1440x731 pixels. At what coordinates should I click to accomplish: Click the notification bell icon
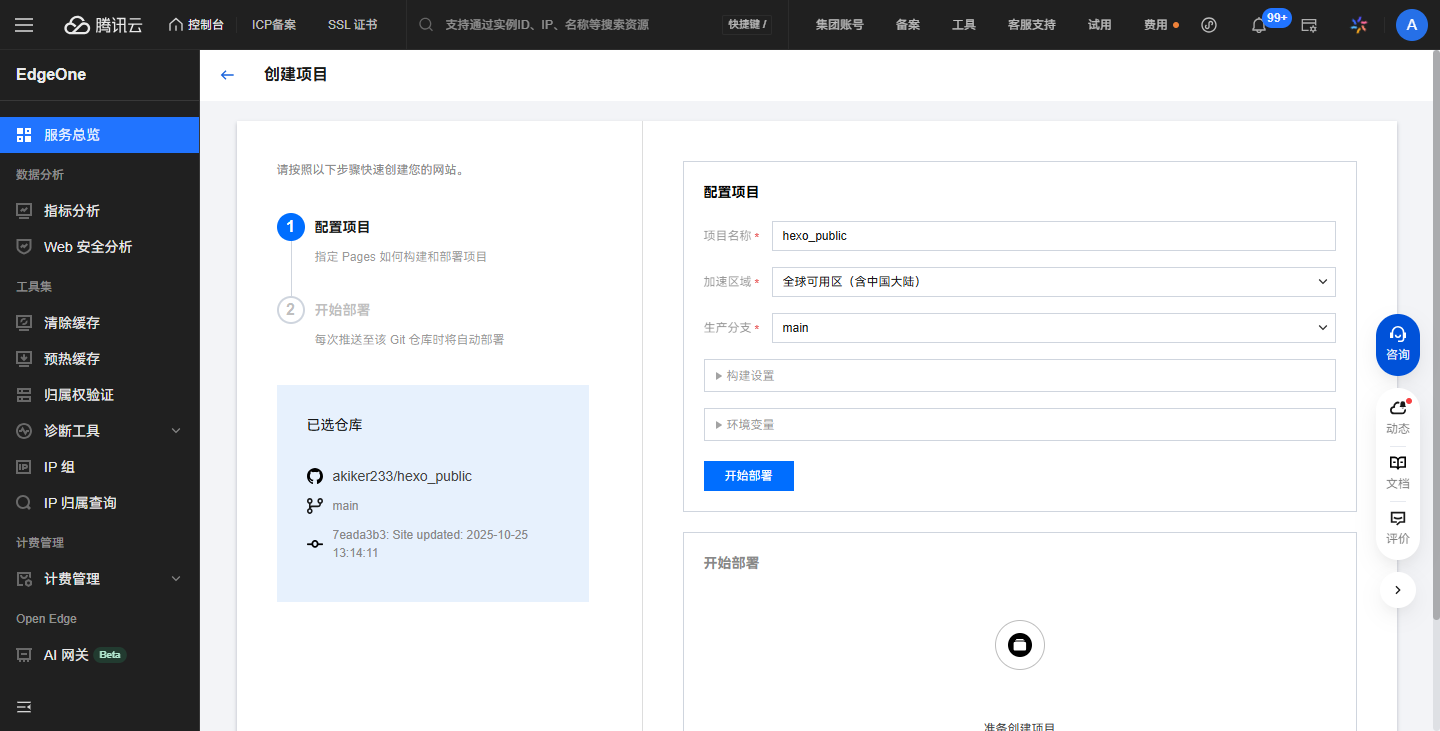1259,25
